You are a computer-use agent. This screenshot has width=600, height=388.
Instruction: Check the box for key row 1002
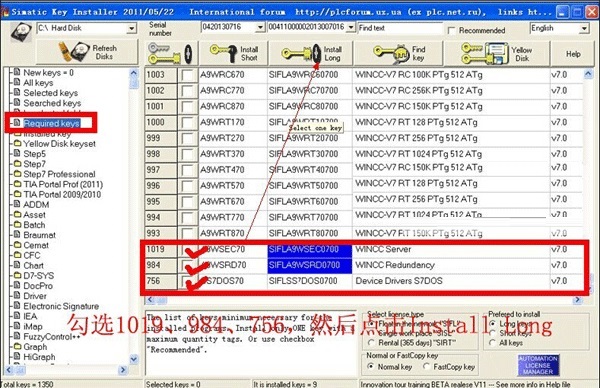point(188,91)
